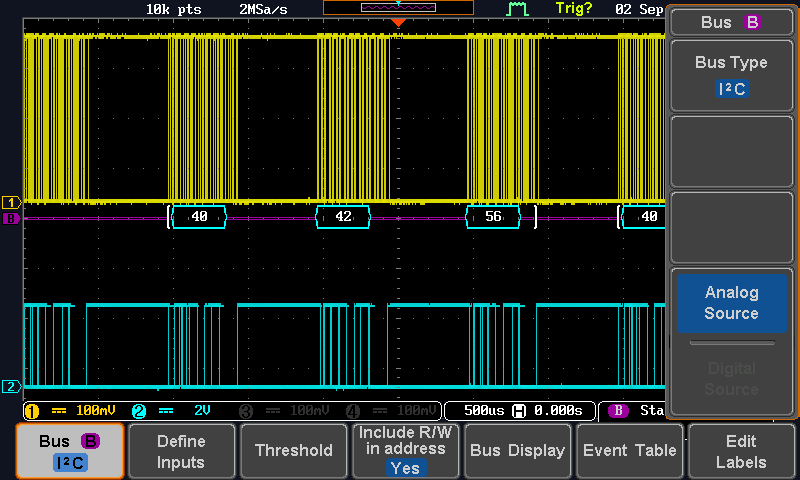Click the green trigger edge icon
Screen dimensions: 800x480
coord(517,9)
